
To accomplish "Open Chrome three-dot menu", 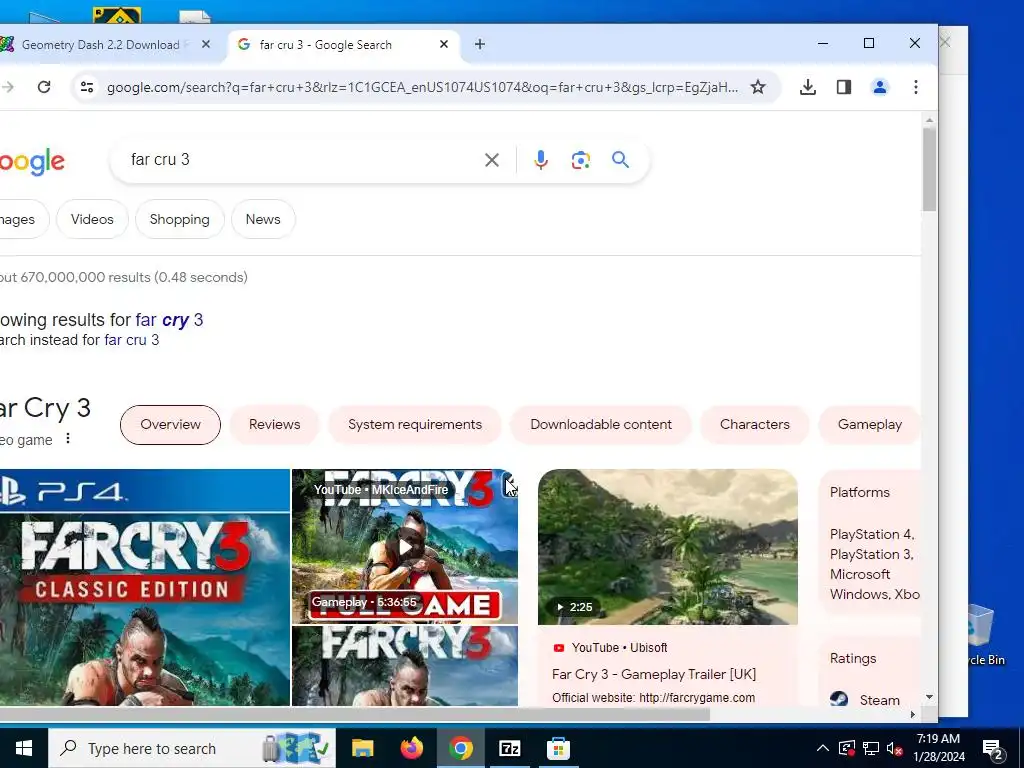I will [x=916, y=87].
